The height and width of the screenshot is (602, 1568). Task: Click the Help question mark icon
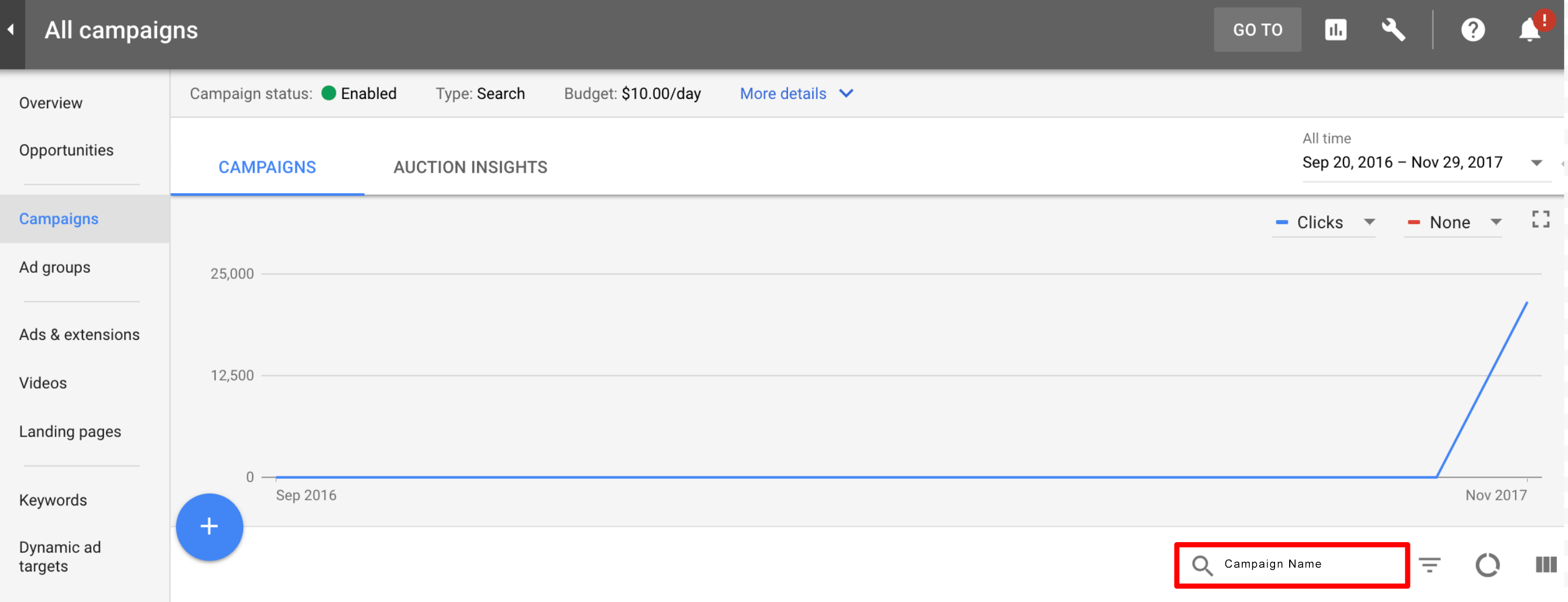[x=1473, y=30]
